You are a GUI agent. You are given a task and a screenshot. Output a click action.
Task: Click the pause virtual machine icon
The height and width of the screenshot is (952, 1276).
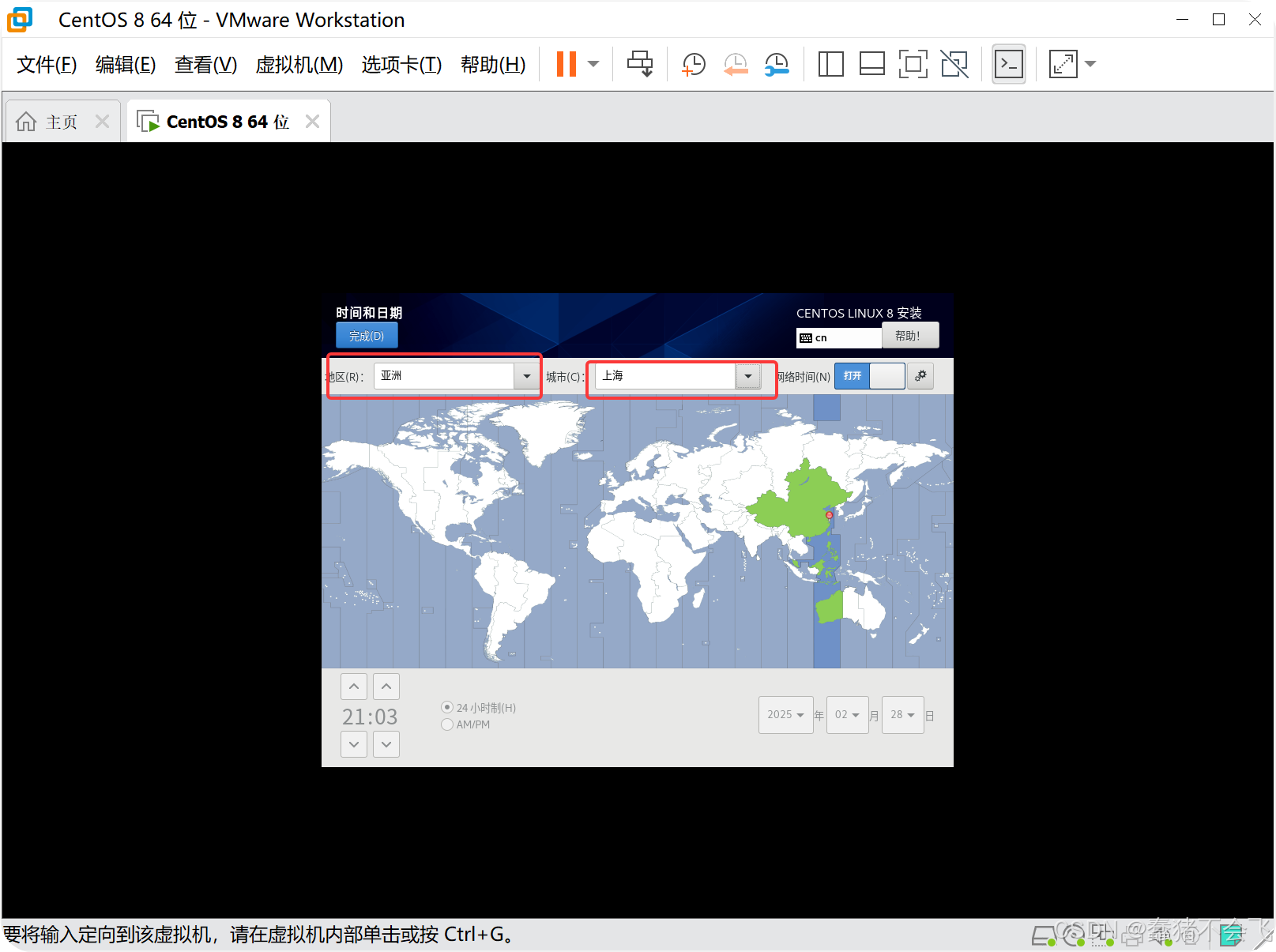pyautogui.click(x=566, y=64)
